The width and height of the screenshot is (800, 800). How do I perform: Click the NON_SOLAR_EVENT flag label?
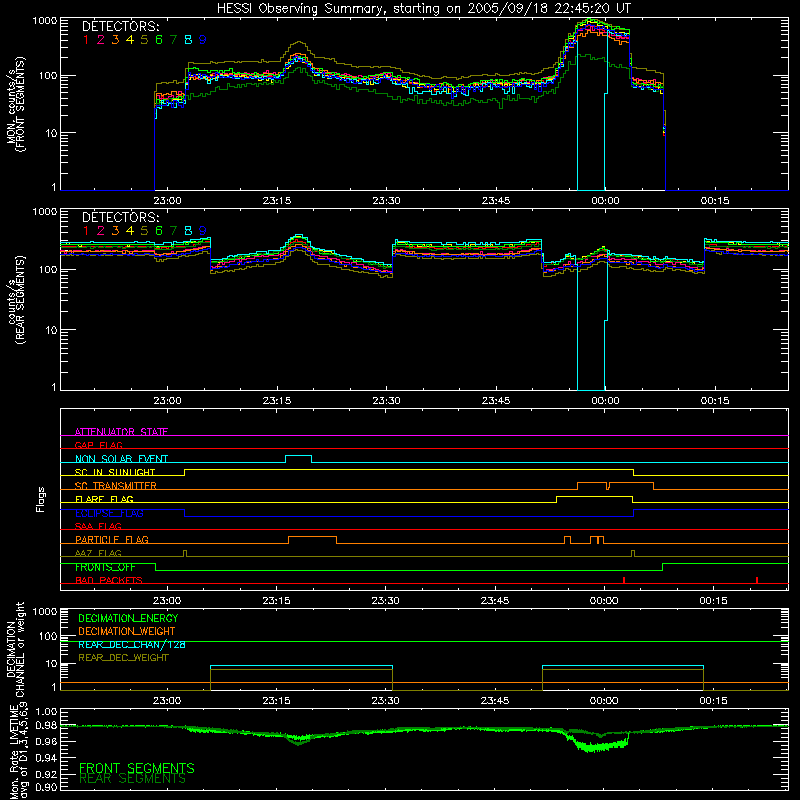(121, 459)
